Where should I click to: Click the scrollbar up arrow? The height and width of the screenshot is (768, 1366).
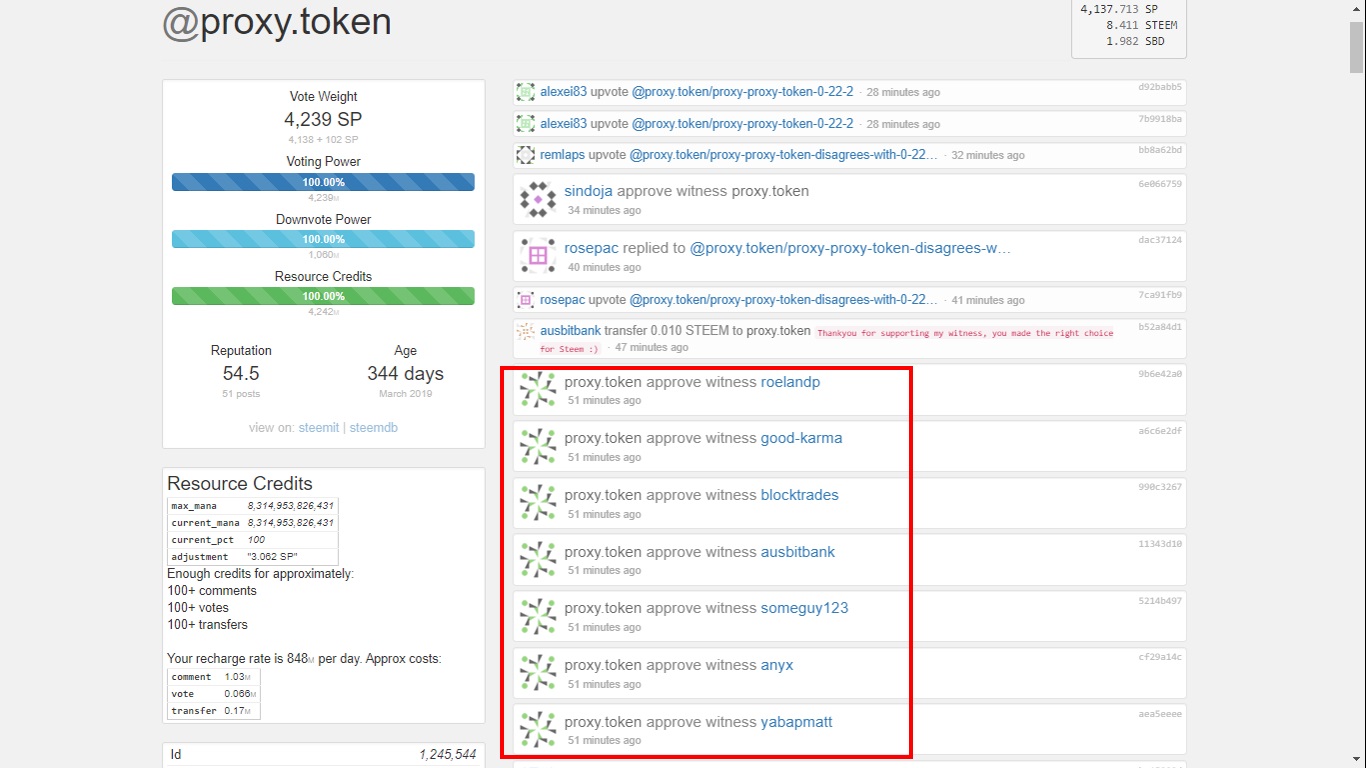pyautogui.click(x=1357, y=8)
